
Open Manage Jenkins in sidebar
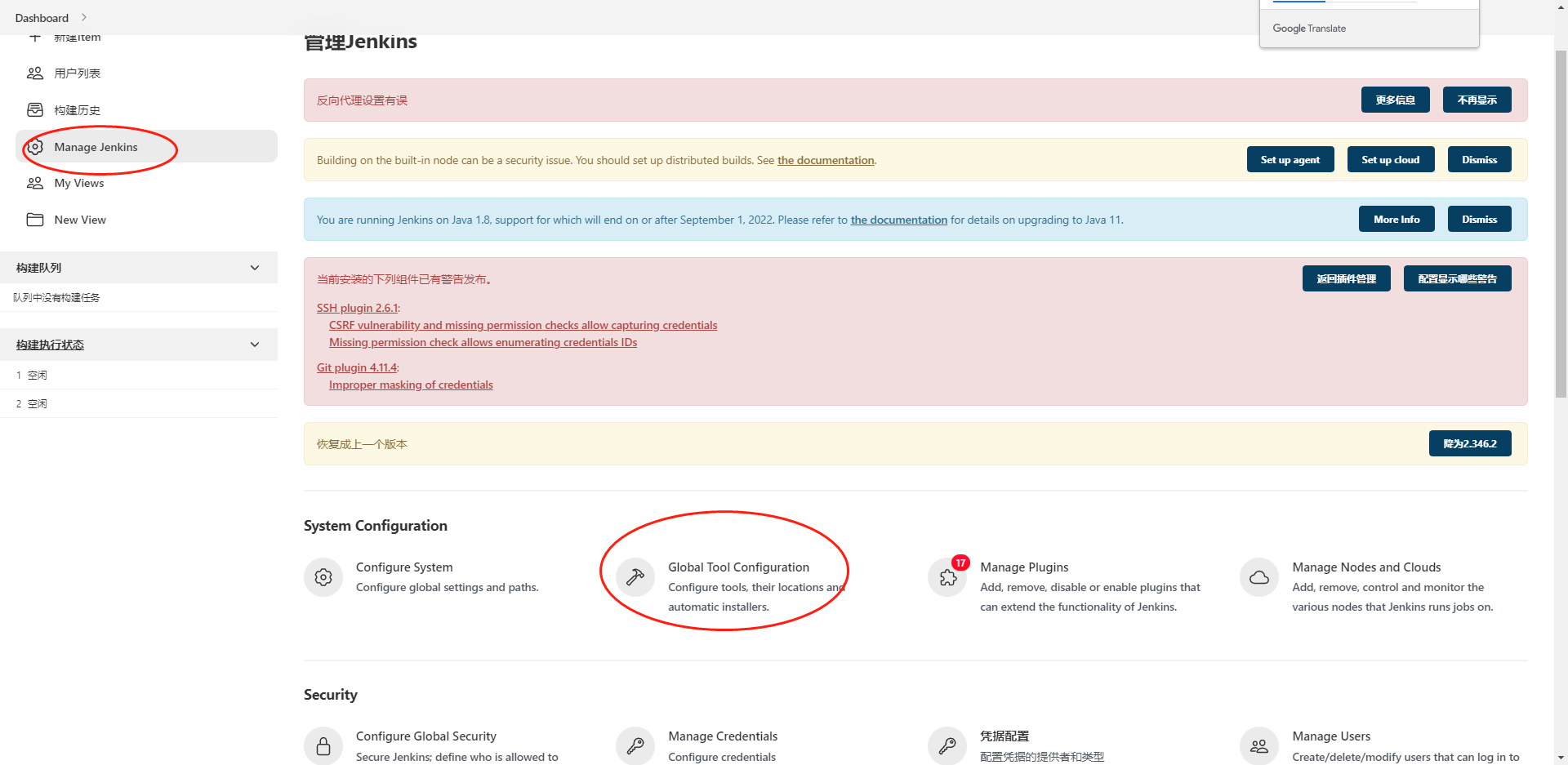click(x=96, y=147)
